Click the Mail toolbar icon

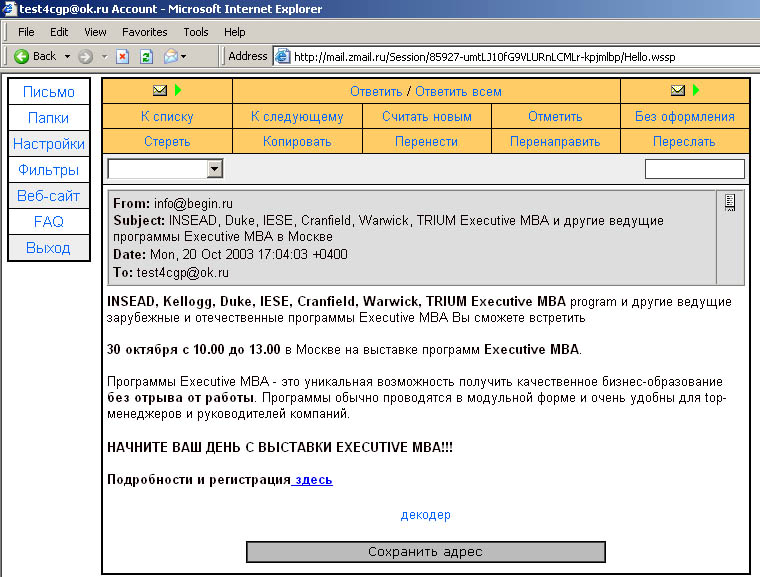point(171,57)
